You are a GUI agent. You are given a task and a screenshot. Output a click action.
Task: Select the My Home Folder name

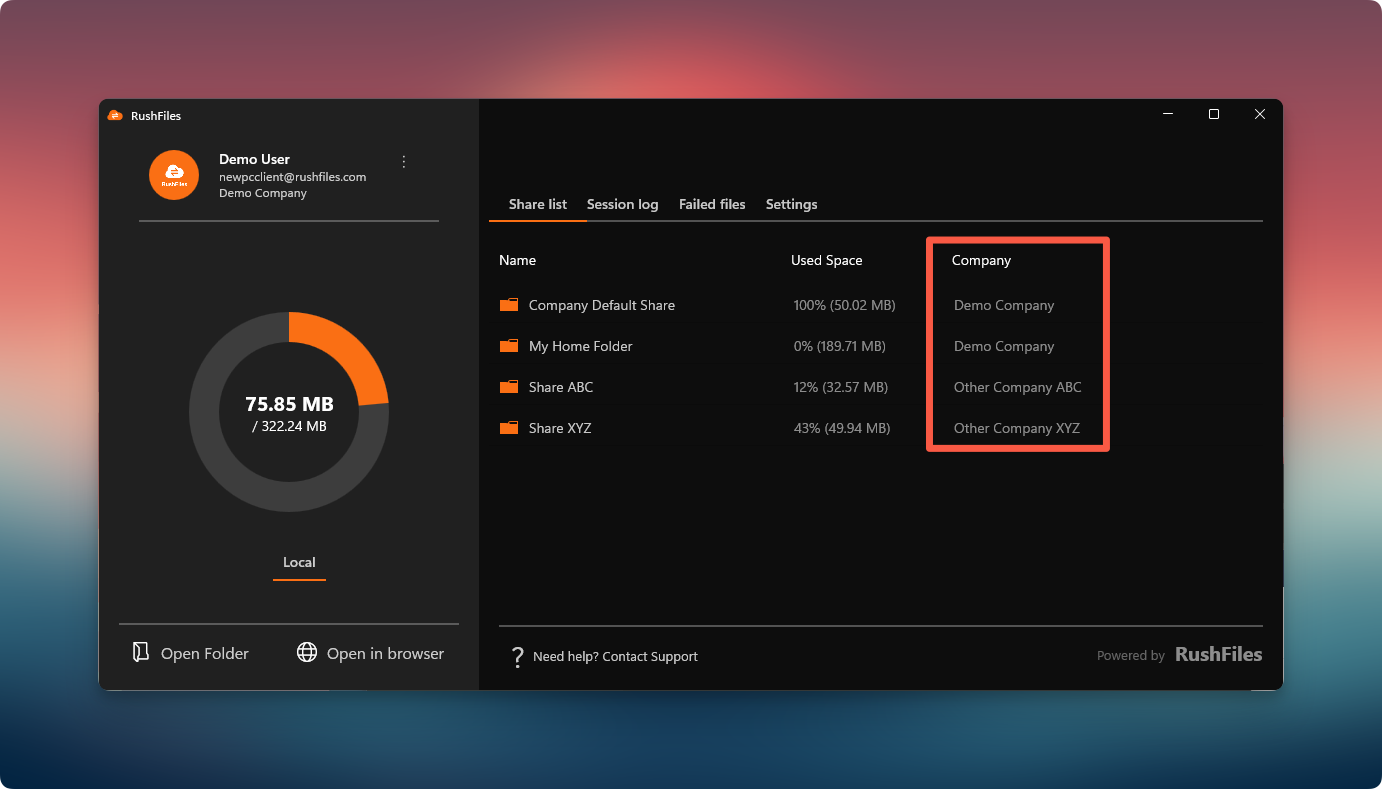581,346
